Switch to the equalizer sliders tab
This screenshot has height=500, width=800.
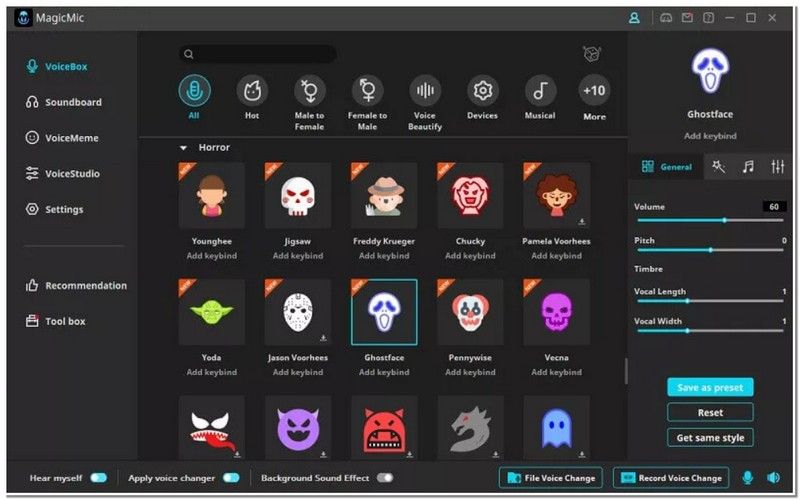click(x=778, y=167)
